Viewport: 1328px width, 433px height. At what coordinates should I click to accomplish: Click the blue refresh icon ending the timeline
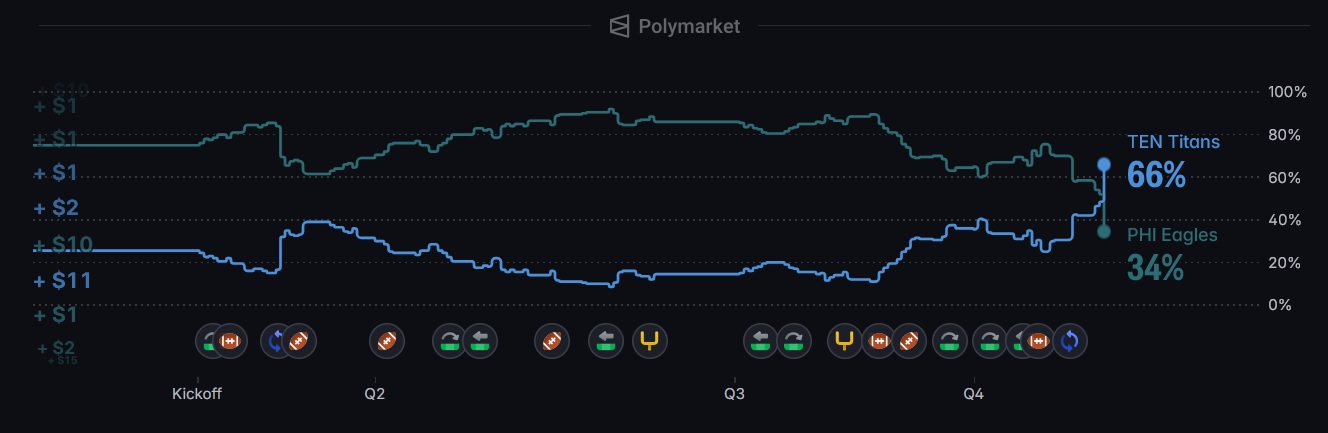coord(1069,341)
